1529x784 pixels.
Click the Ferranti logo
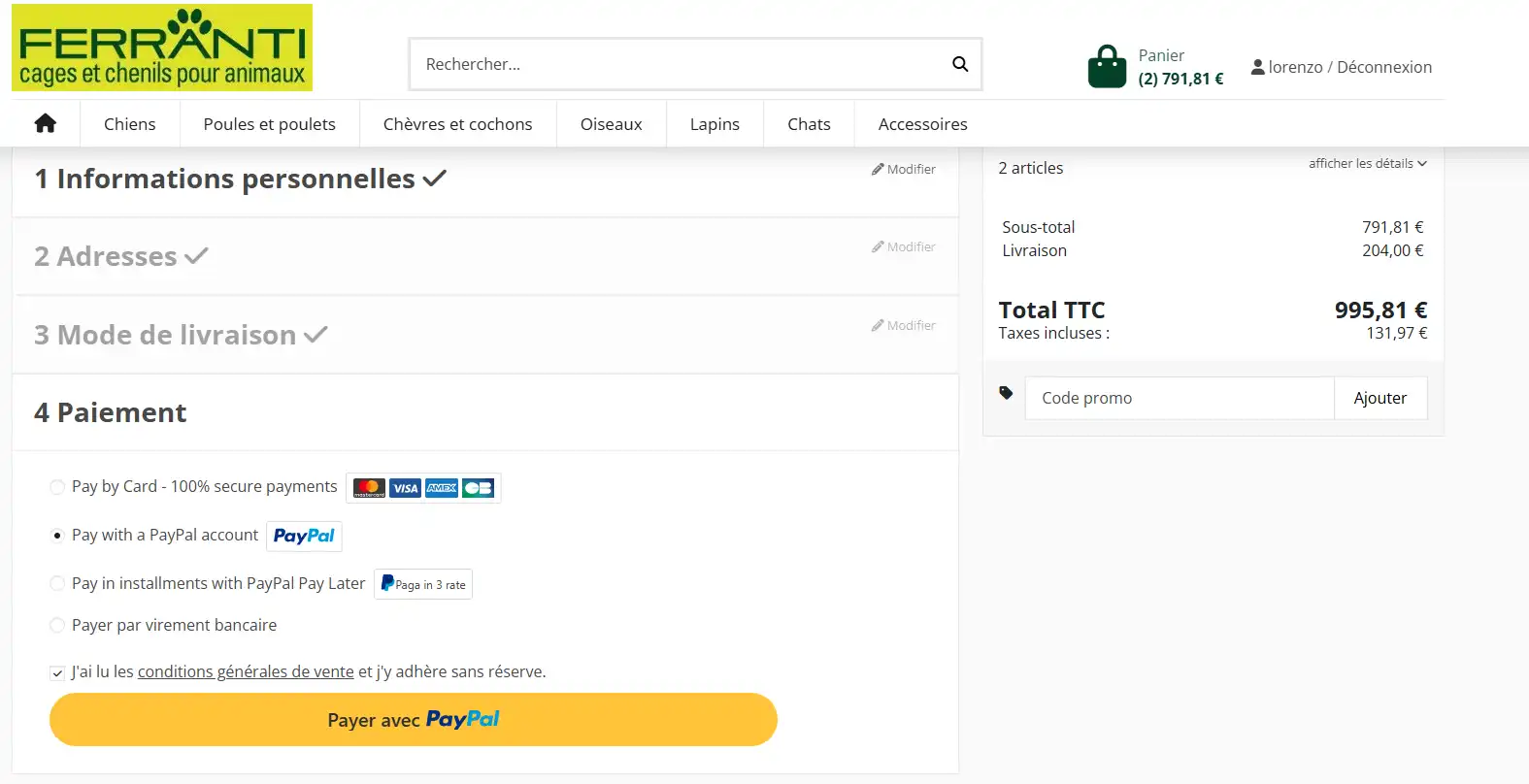pyautogui.click(x=162, y=48)
